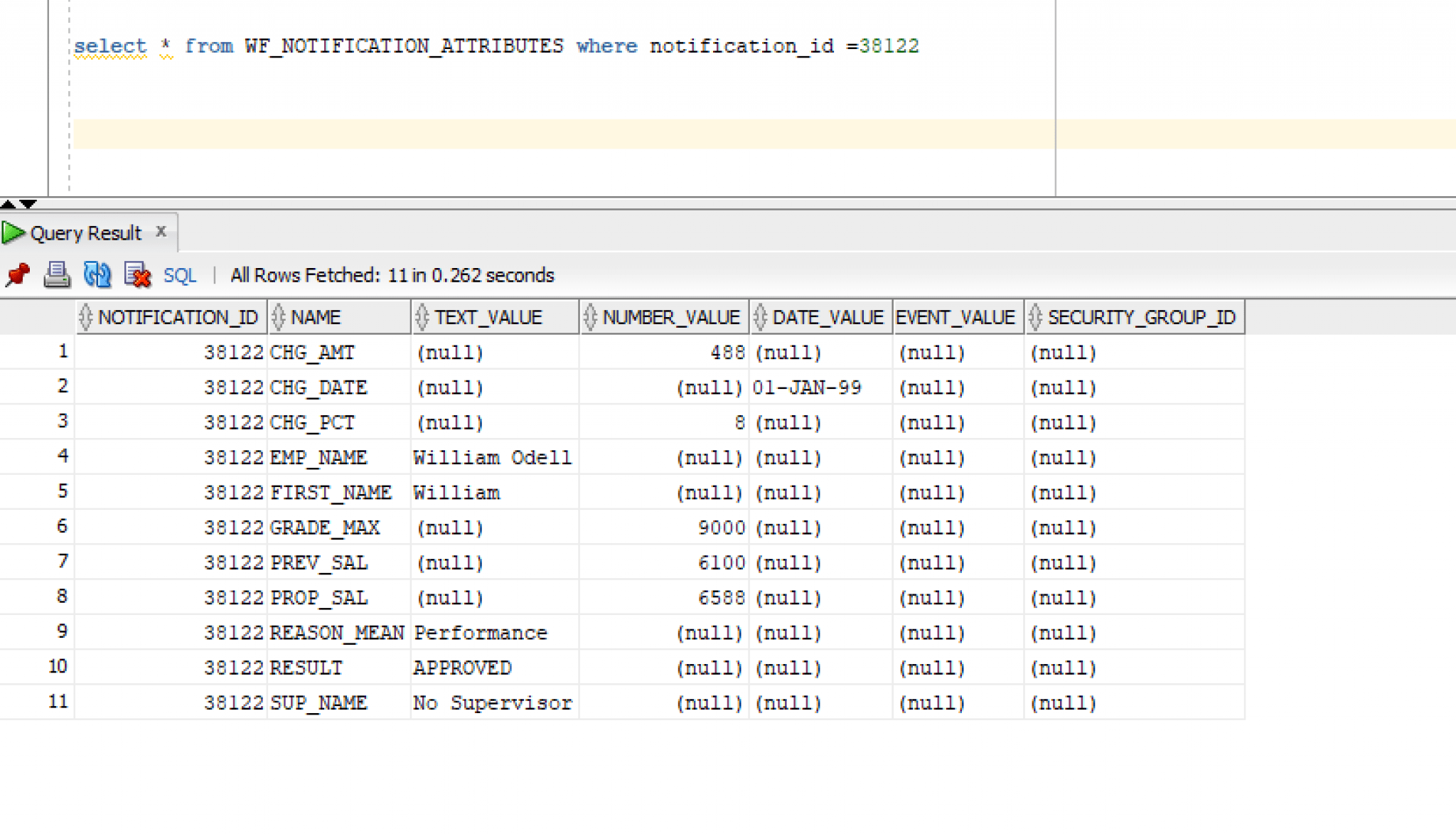The width and height of the screenshot is (1456, 834).
Task: Click the green run arrow on Query Result
Action: point(14,232)
